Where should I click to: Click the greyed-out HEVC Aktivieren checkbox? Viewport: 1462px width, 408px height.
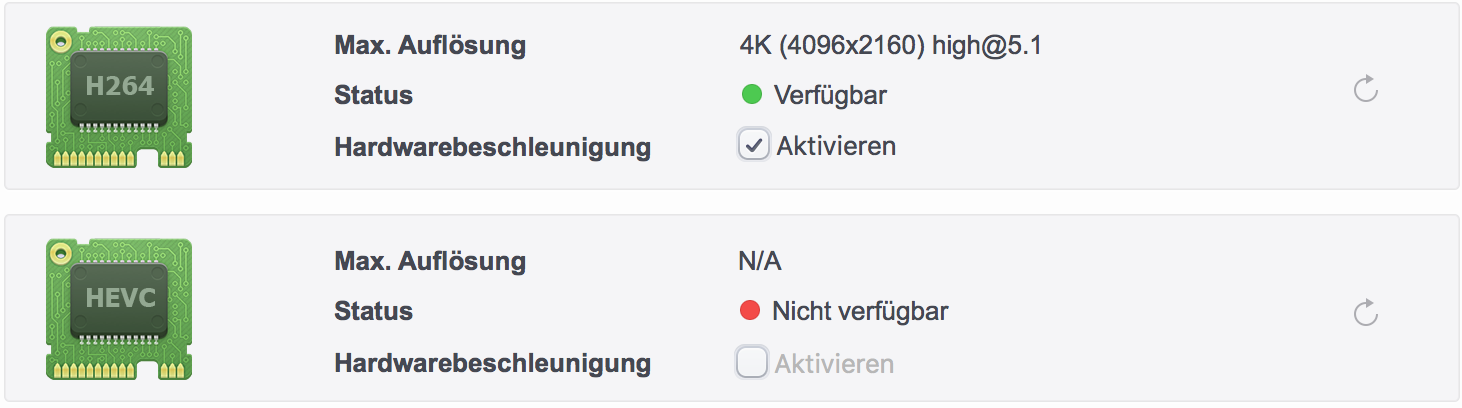[x=752, y=362]
